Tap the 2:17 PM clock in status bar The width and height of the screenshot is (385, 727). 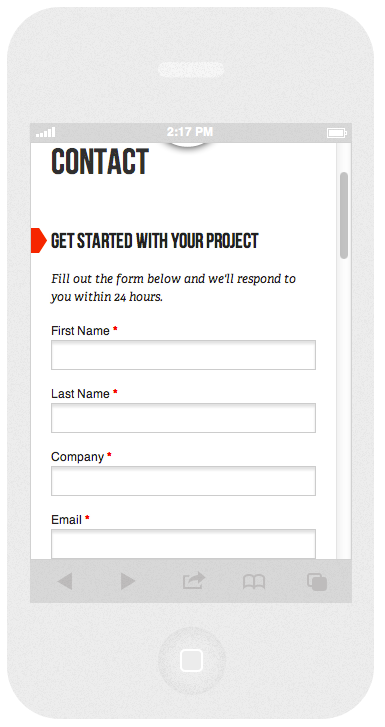[190, 132]
